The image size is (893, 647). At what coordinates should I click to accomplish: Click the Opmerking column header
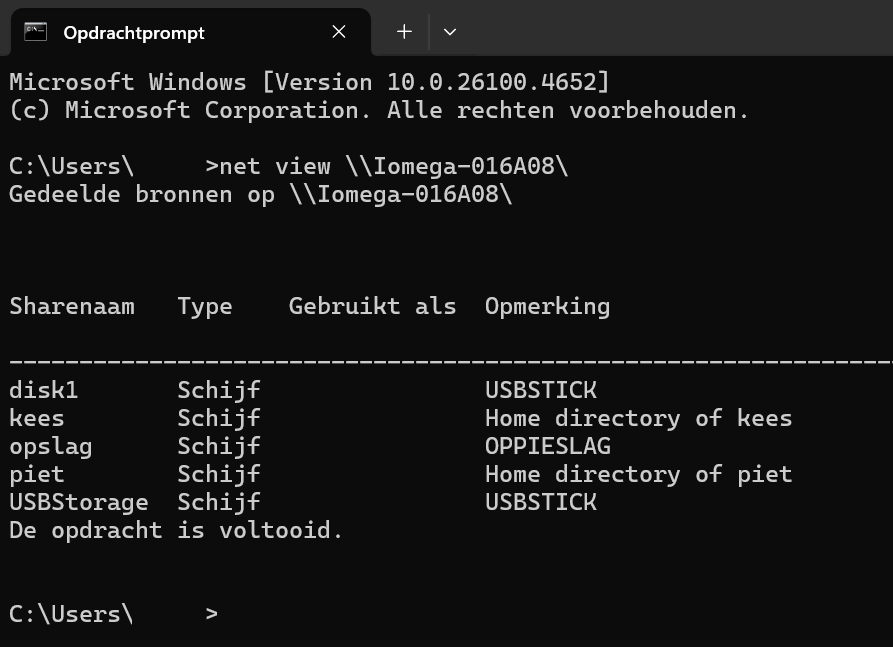[547, 307]
